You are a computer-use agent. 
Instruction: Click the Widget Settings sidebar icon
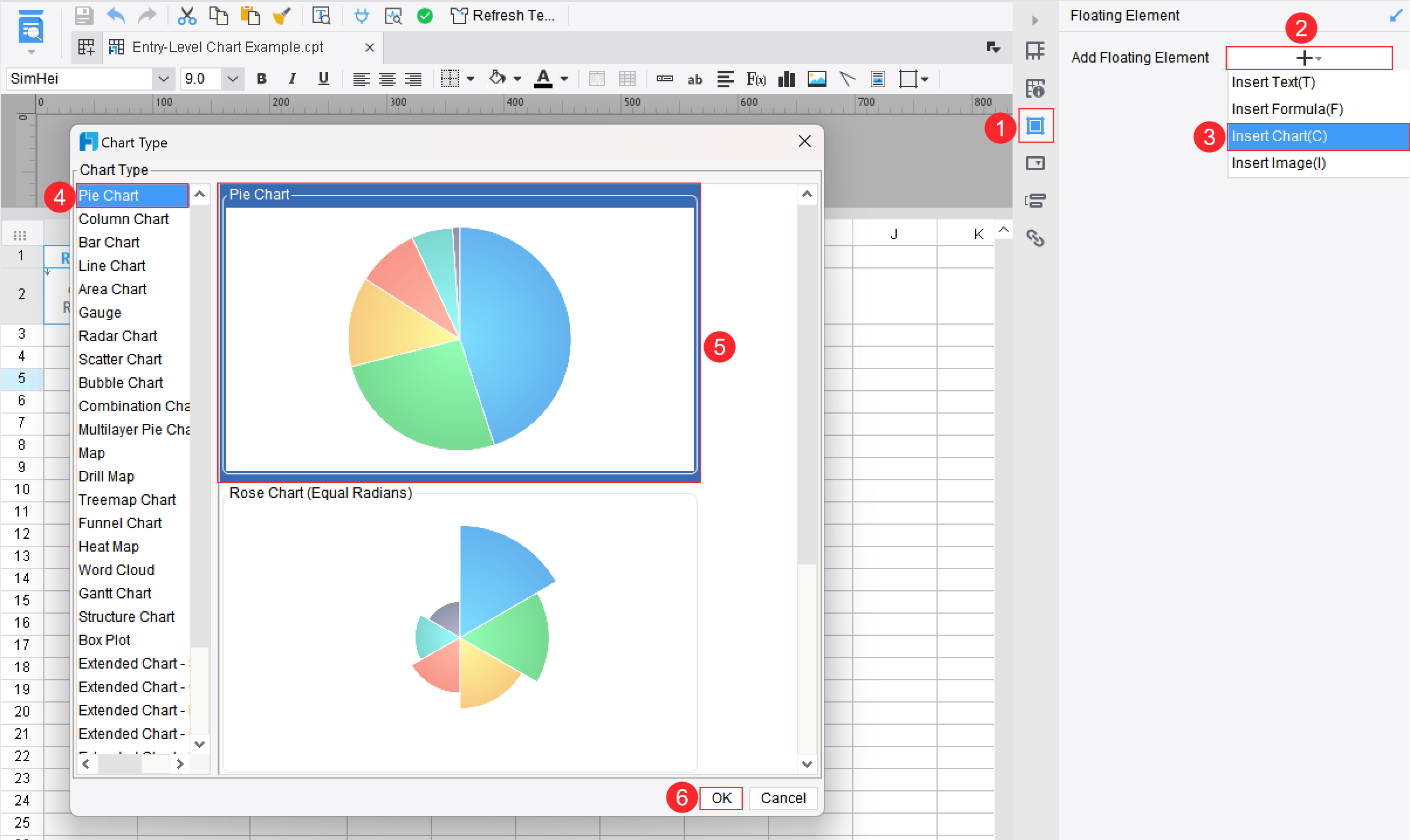1035,163
